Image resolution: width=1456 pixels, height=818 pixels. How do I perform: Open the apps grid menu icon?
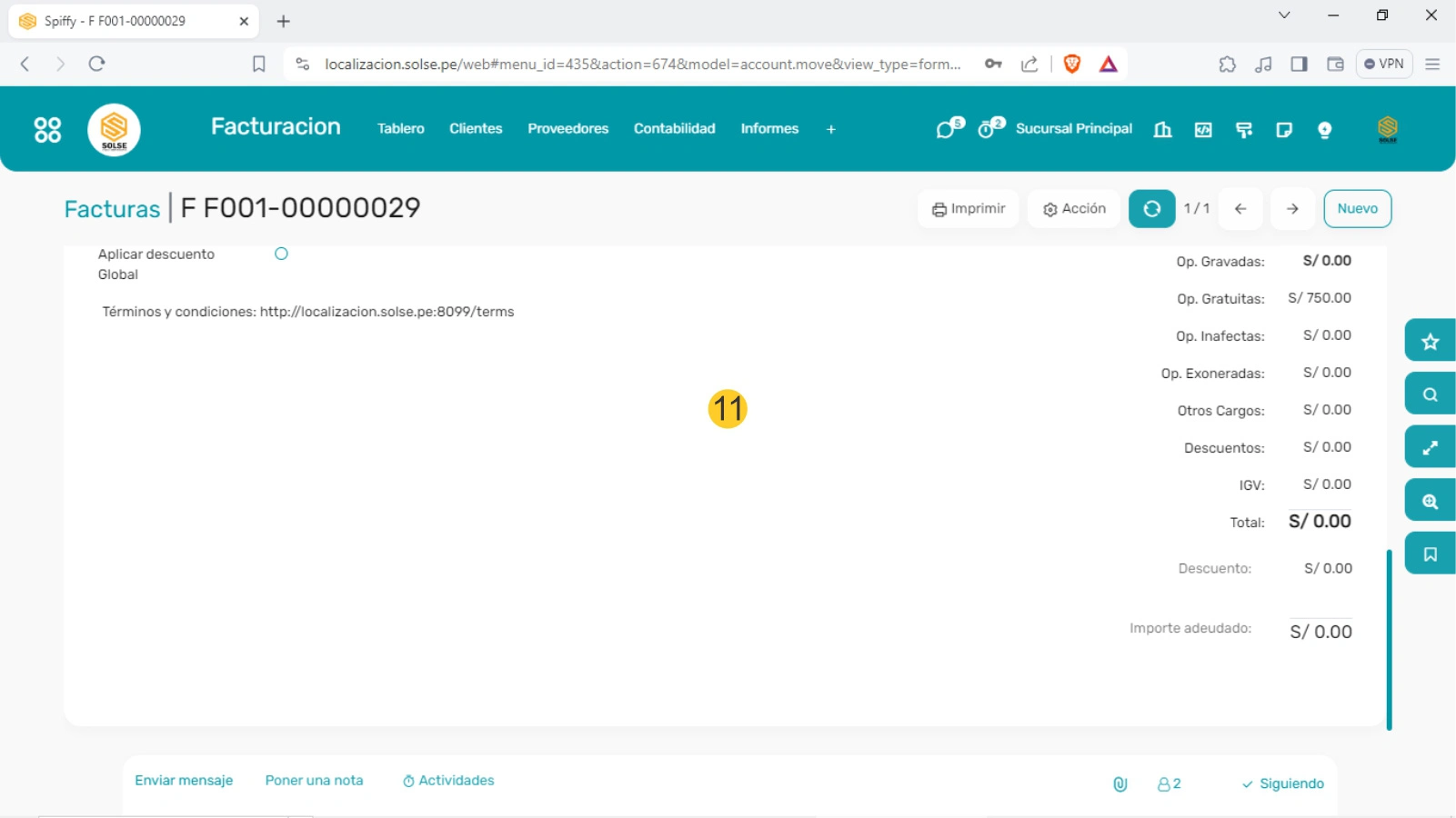(x=47, y=130)
